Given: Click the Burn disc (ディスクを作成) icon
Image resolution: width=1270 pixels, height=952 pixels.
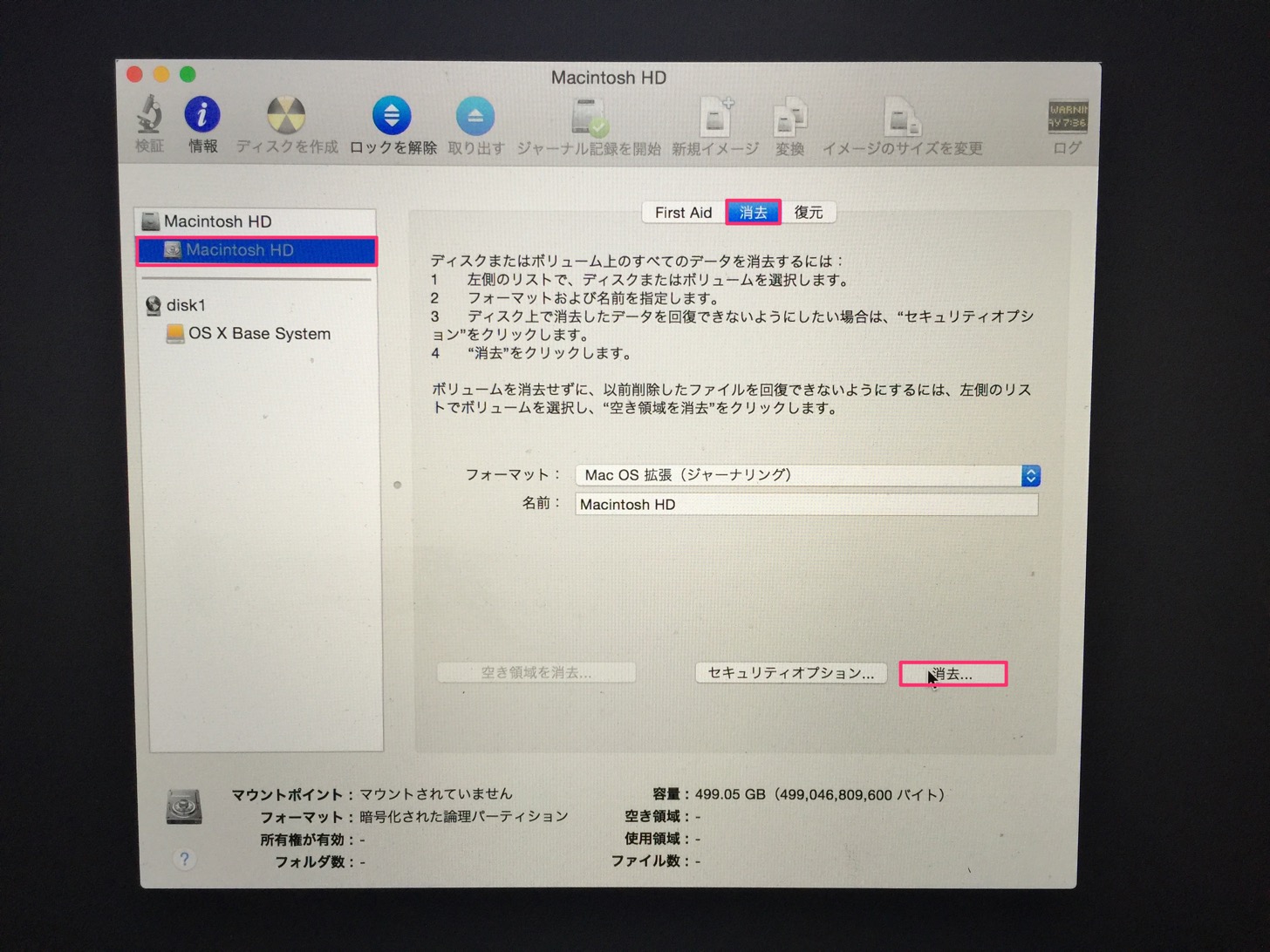Looking at the screenshot, I should tap(285, 115).
